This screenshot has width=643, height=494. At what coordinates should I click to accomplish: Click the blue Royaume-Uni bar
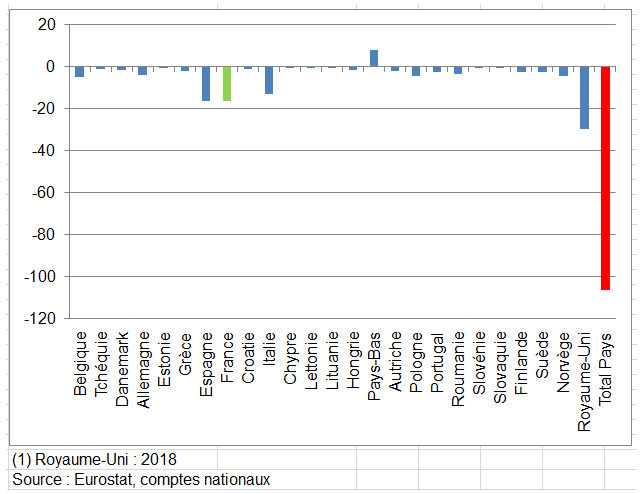[x=584, y=98]
